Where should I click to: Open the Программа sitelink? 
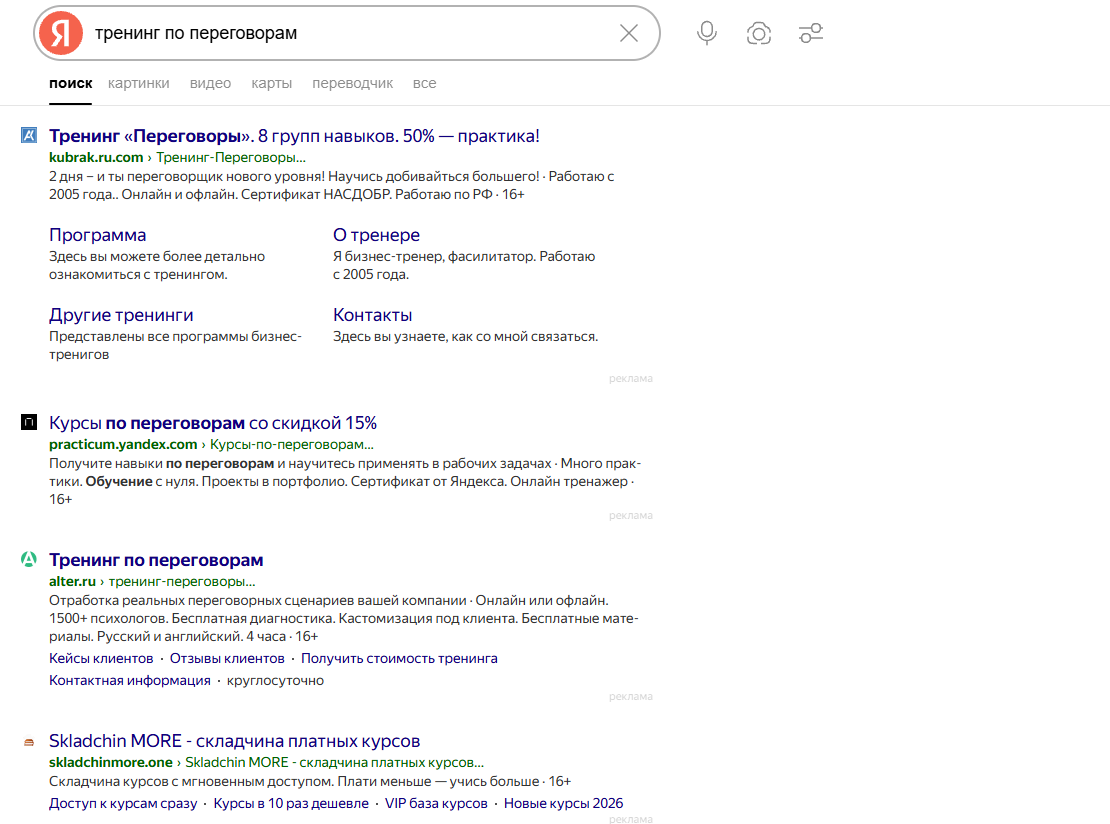98,235
